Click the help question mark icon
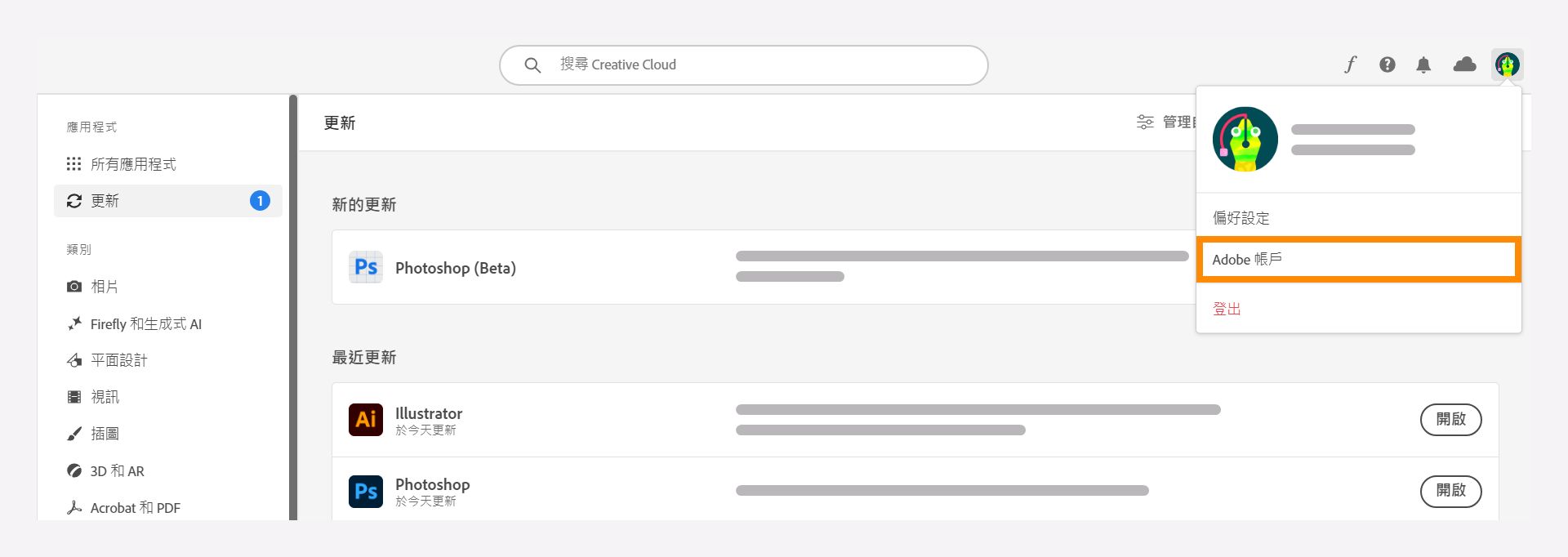This screenshot has height=557, width=1568. 1386,65
